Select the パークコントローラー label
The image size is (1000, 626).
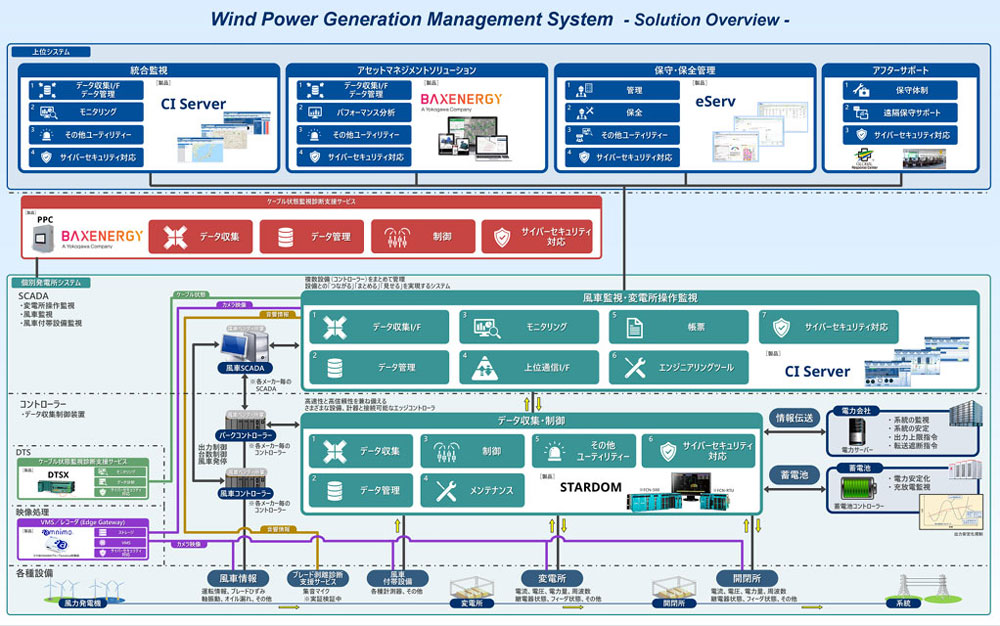pyautogui.click(x=246, y=435)
